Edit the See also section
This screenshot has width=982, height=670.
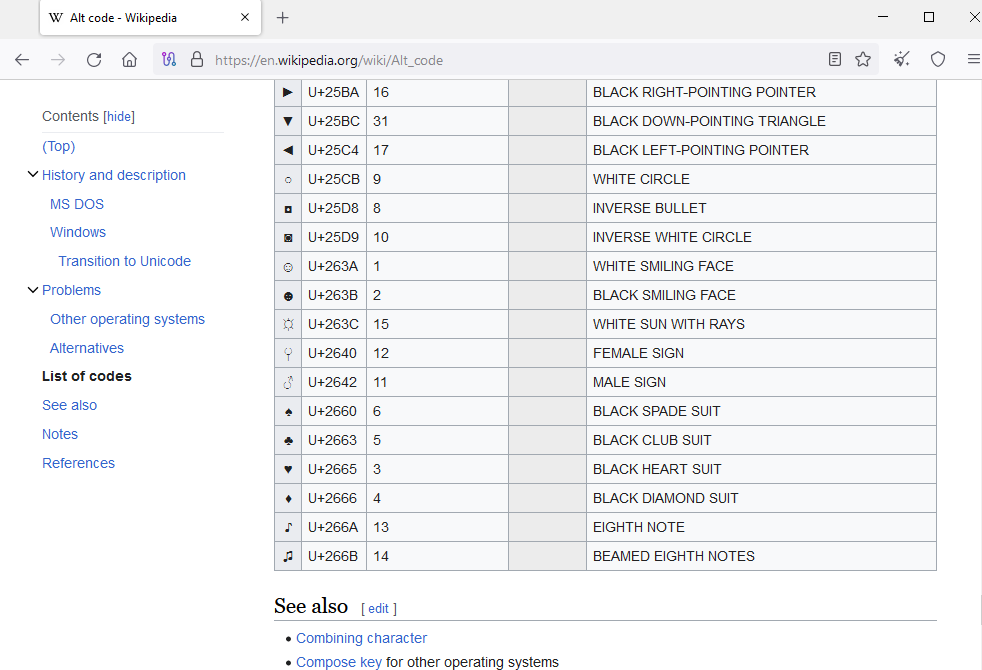pyautogui.click(x=378, y=609)
